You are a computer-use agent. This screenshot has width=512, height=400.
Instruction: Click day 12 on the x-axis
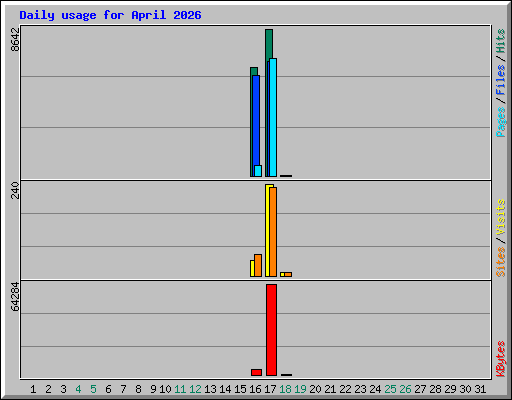[x=195, y=389]
